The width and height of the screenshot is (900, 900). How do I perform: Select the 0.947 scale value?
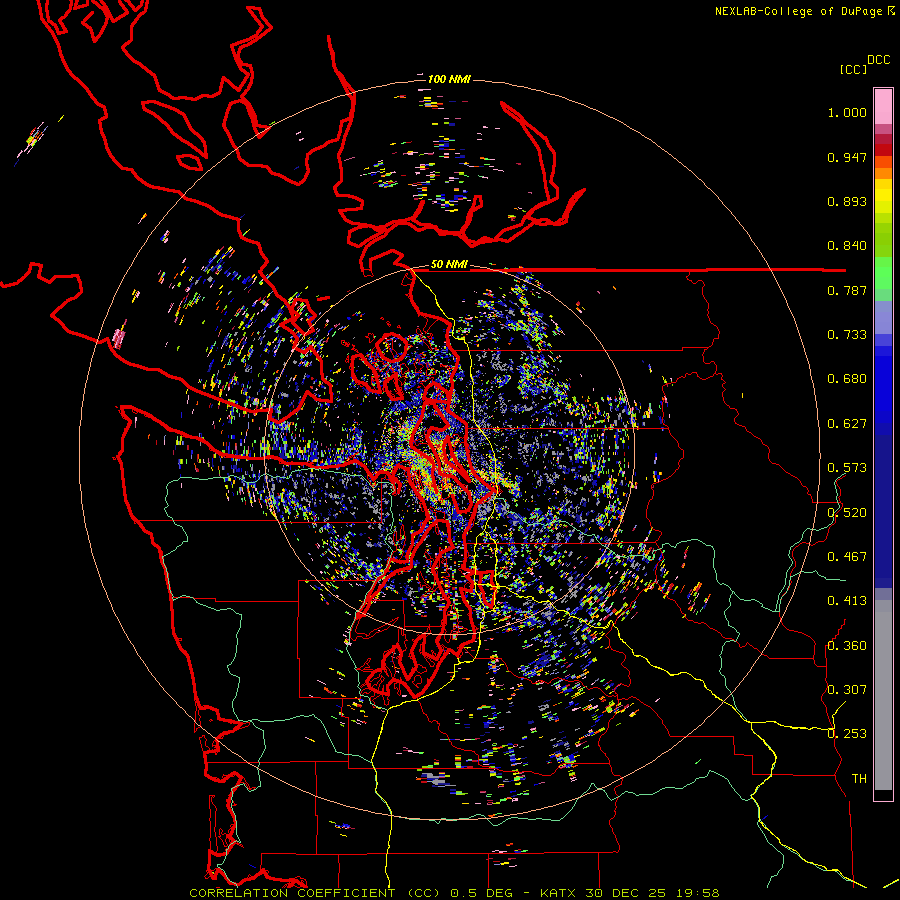coord(847,157)
